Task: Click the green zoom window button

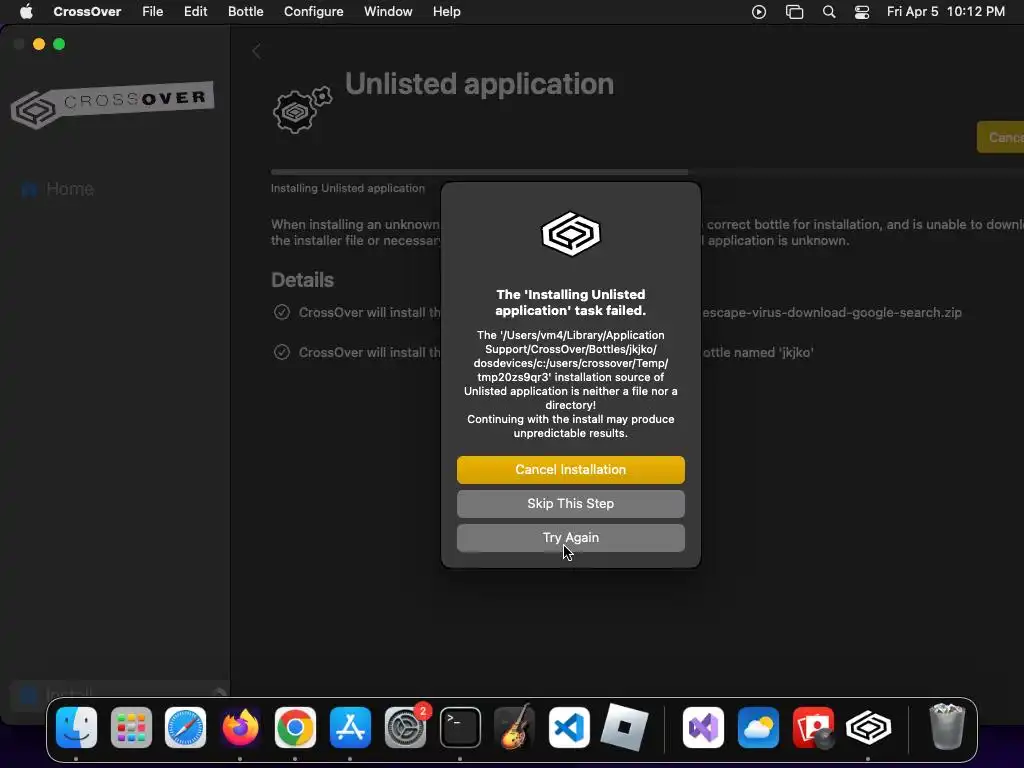Action: 59,44
